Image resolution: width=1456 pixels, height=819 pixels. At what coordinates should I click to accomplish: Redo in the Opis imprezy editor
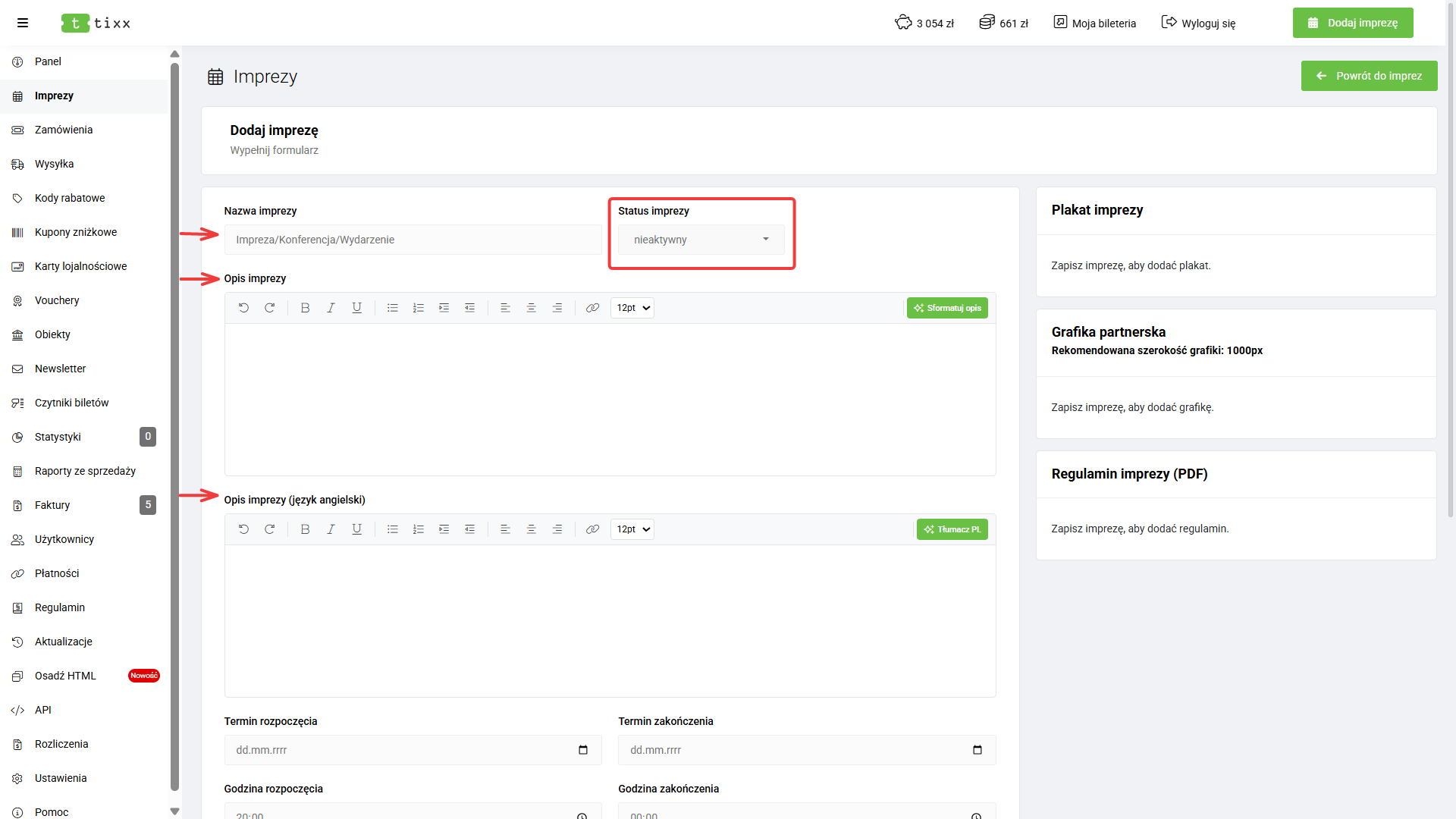point(269,308)
